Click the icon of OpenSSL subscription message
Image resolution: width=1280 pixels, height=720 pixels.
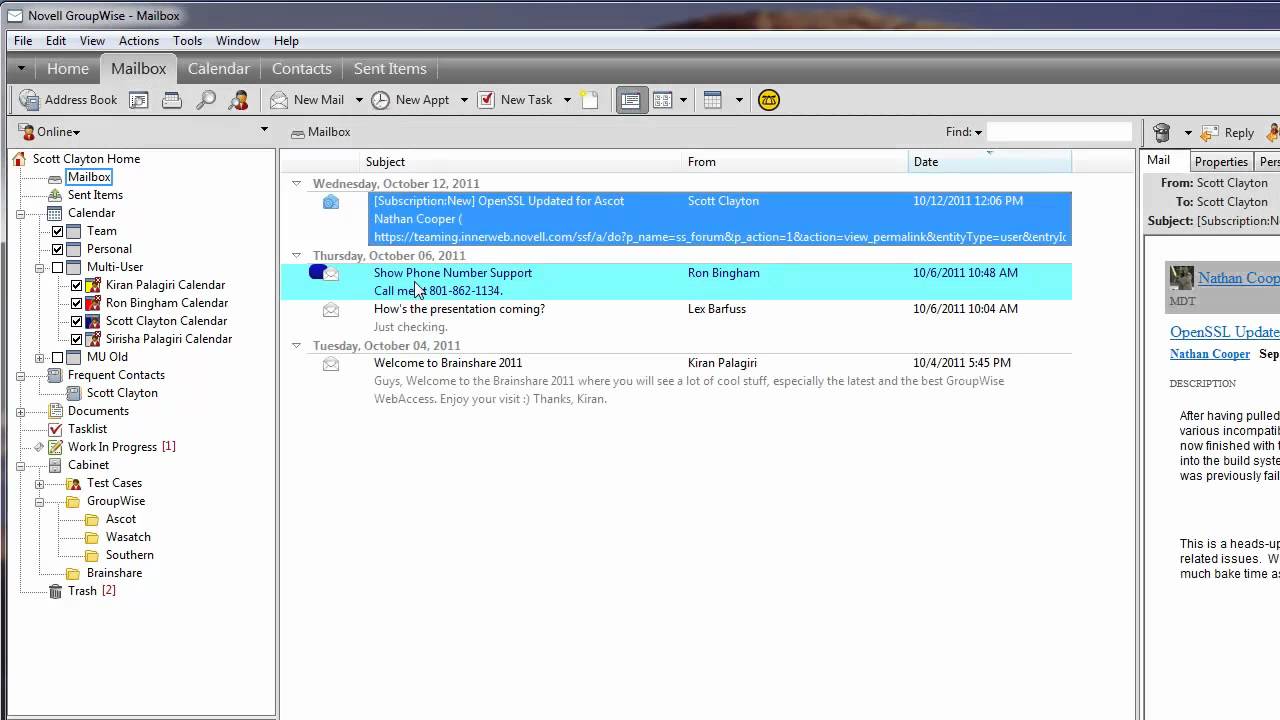point(331,202)
